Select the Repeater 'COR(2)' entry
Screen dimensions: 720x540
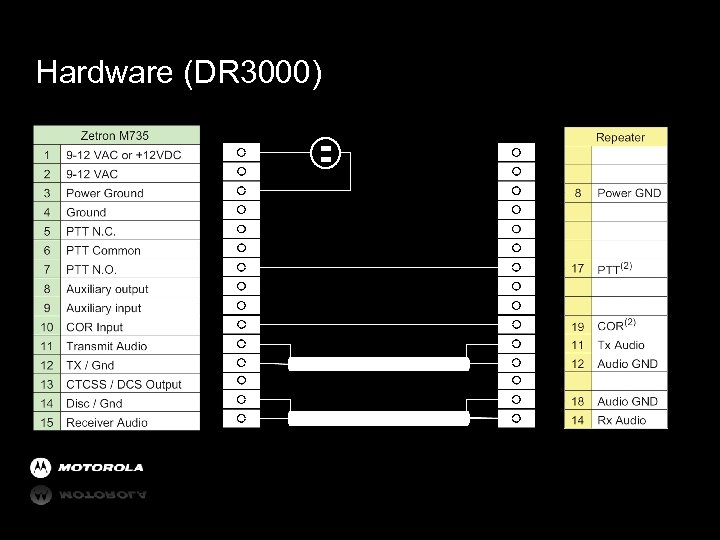pyautogui.click(x=616, y=325)
